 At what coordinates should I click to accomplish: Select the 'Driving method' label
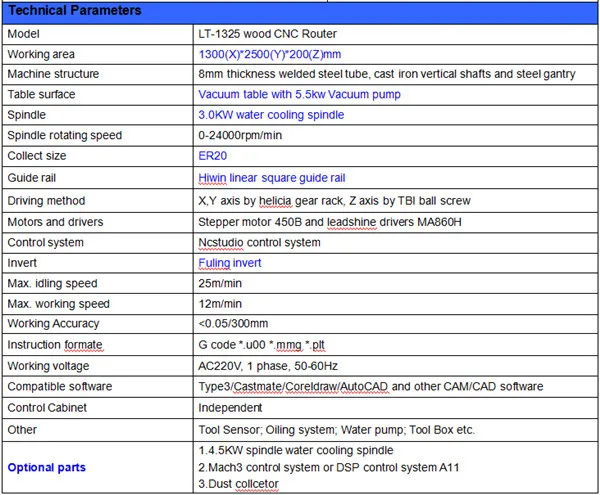(x=46, y=201)
